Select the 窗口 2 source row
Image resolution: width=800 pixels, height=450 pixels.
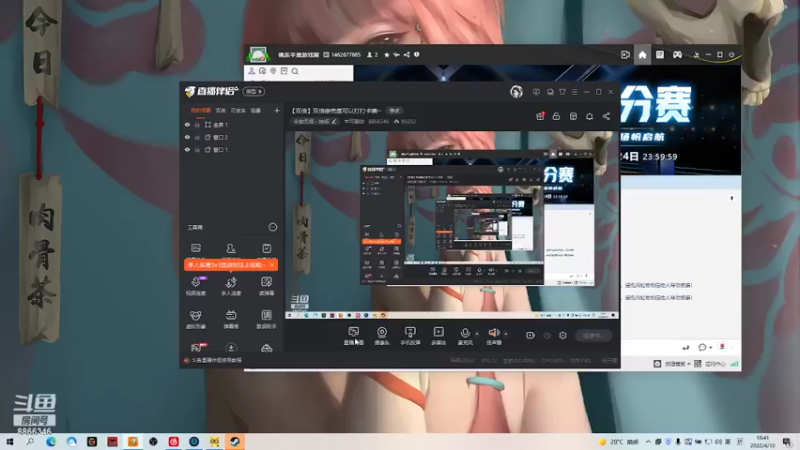point(232,137)
